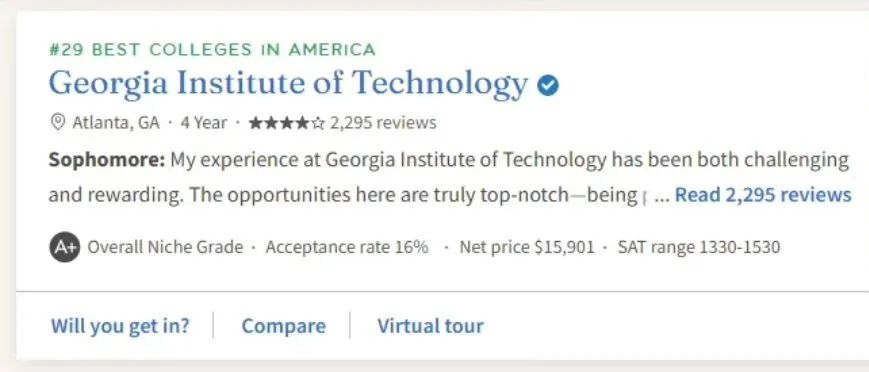Click the Atlanta, GA location text
This screenshot has width=869, height=372.
[116, 123]
